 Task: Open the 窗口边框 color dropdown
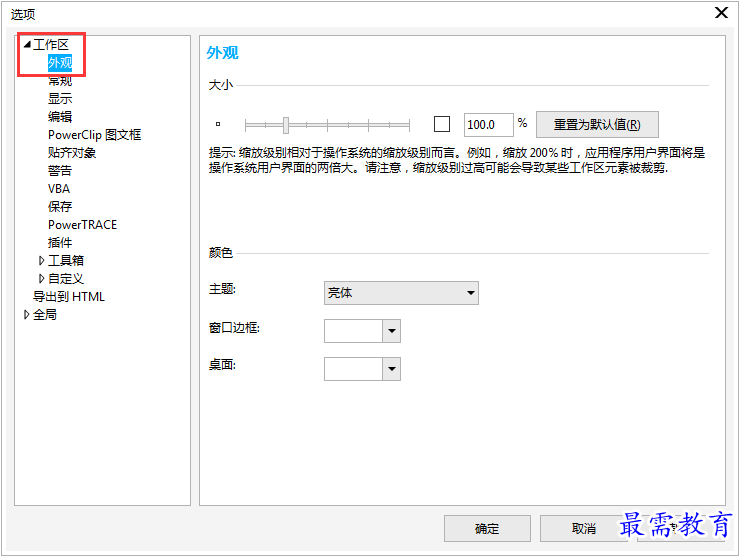click(392, 331)
